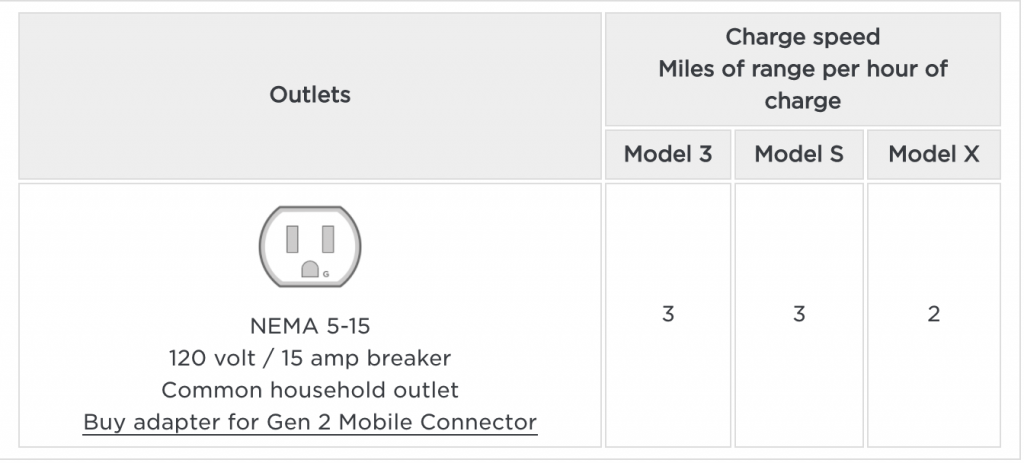
Task: Click the Model 3 charge speed value 3
Action: tap(667, 314)
